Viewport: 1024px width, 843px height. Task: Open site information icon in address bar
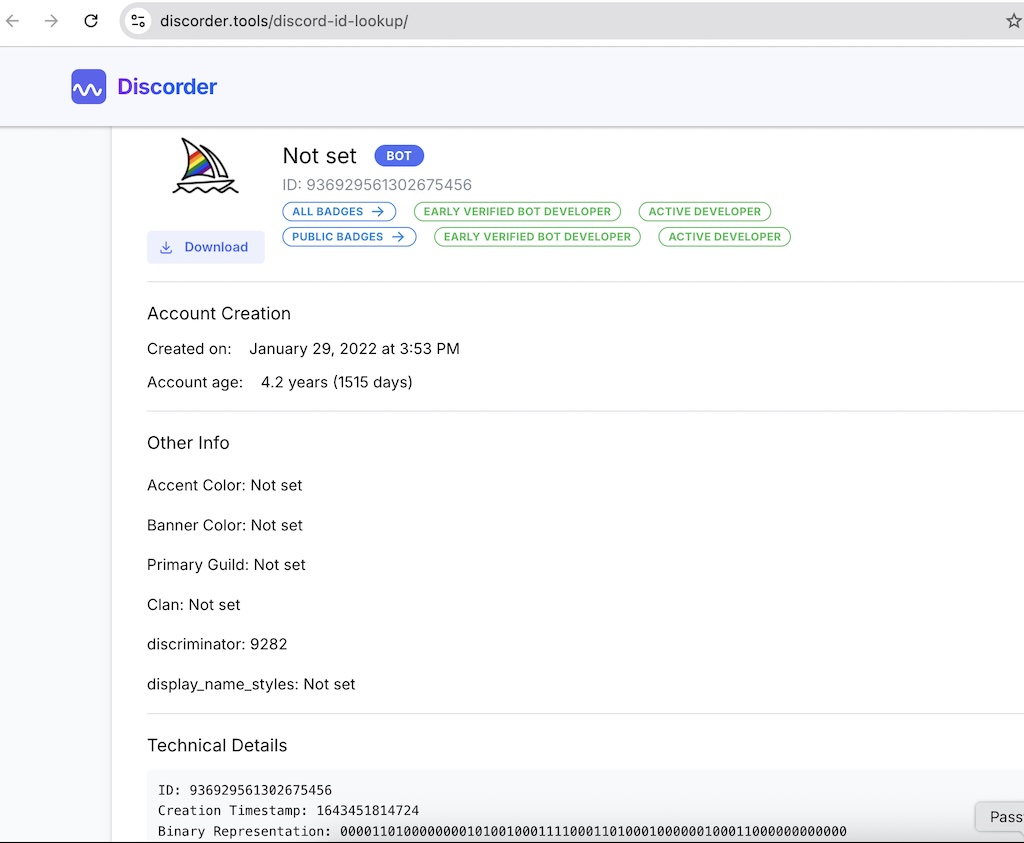(138, 21)
